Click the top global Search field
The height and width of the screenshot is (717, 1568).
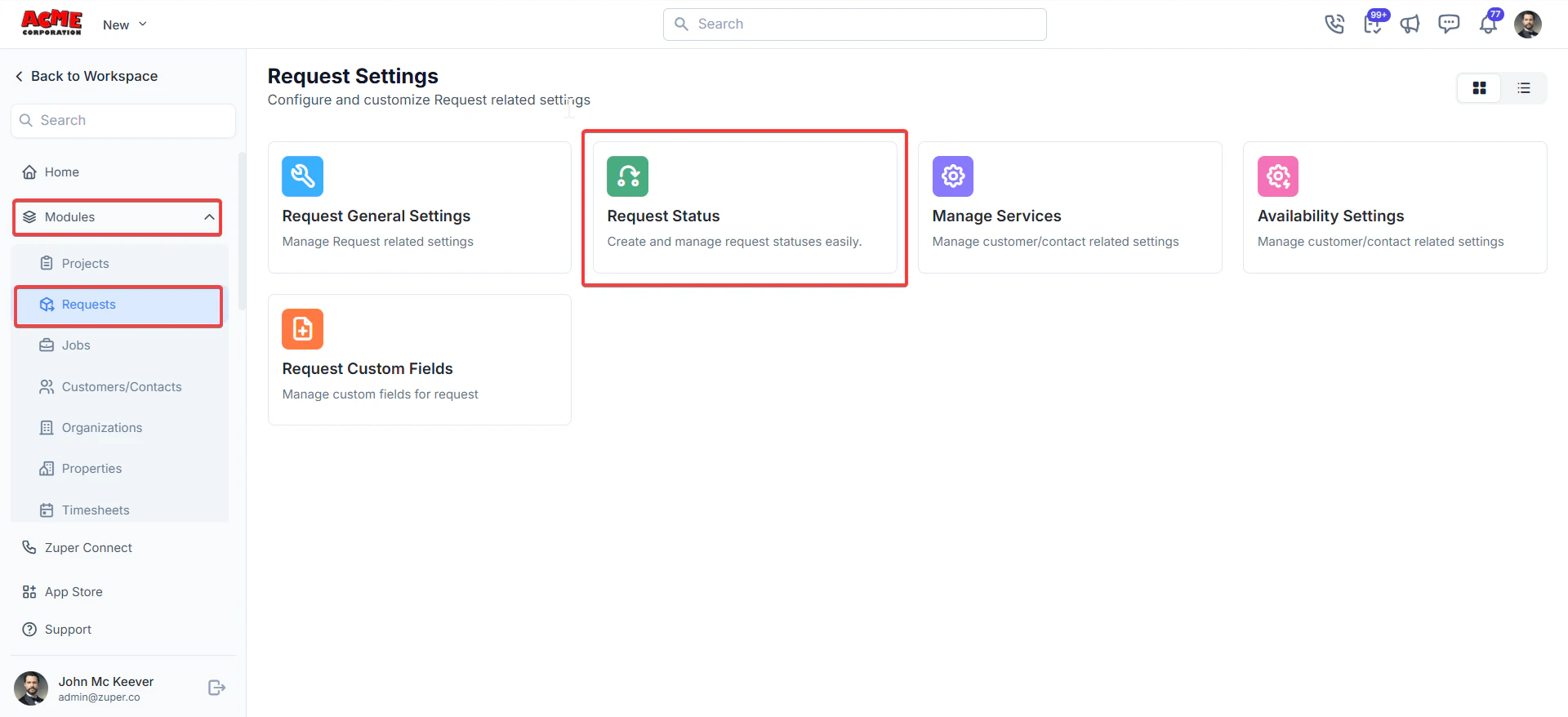[854, 24]
